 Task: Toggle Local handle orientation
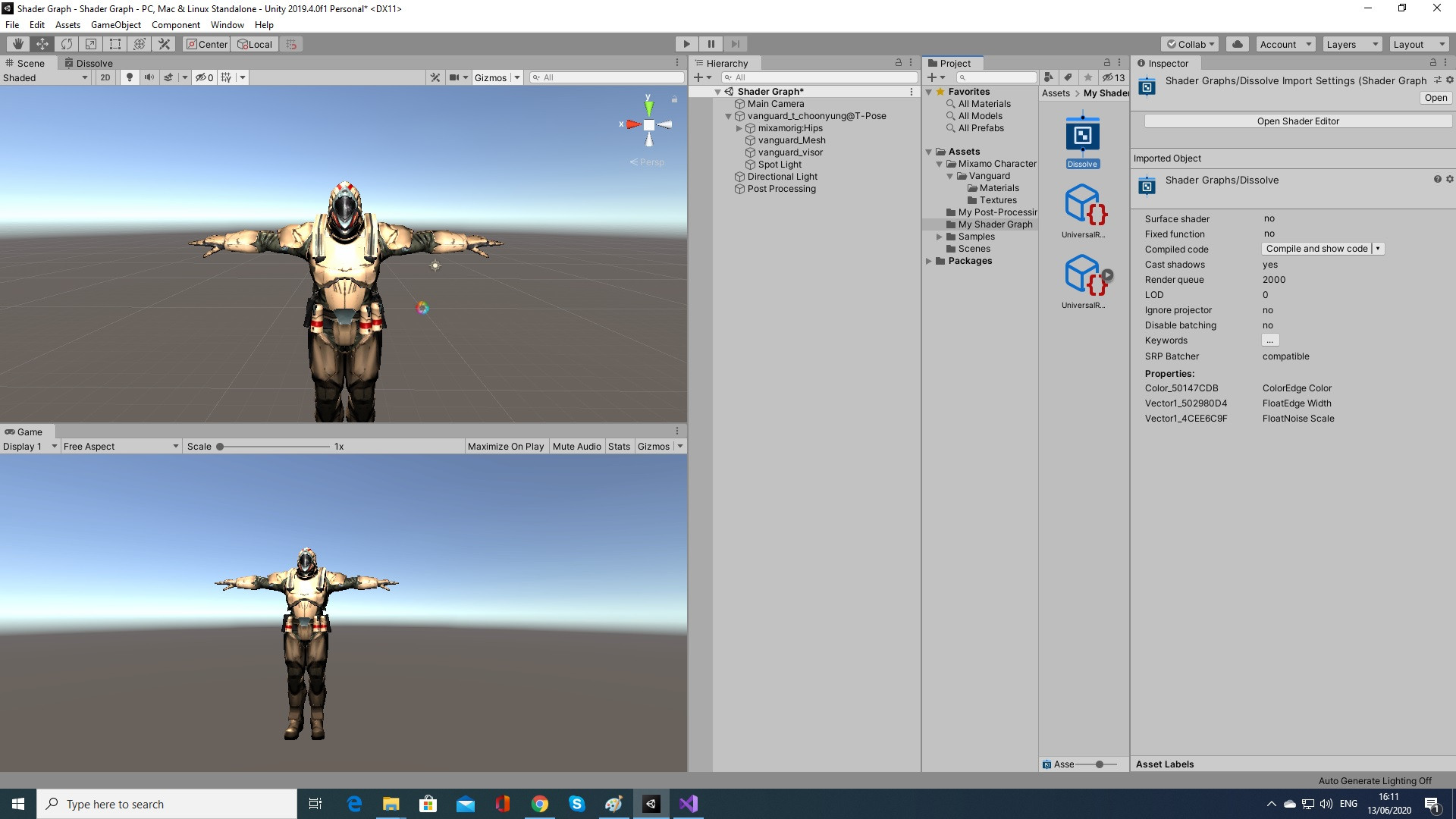click(x=254, y=43)
